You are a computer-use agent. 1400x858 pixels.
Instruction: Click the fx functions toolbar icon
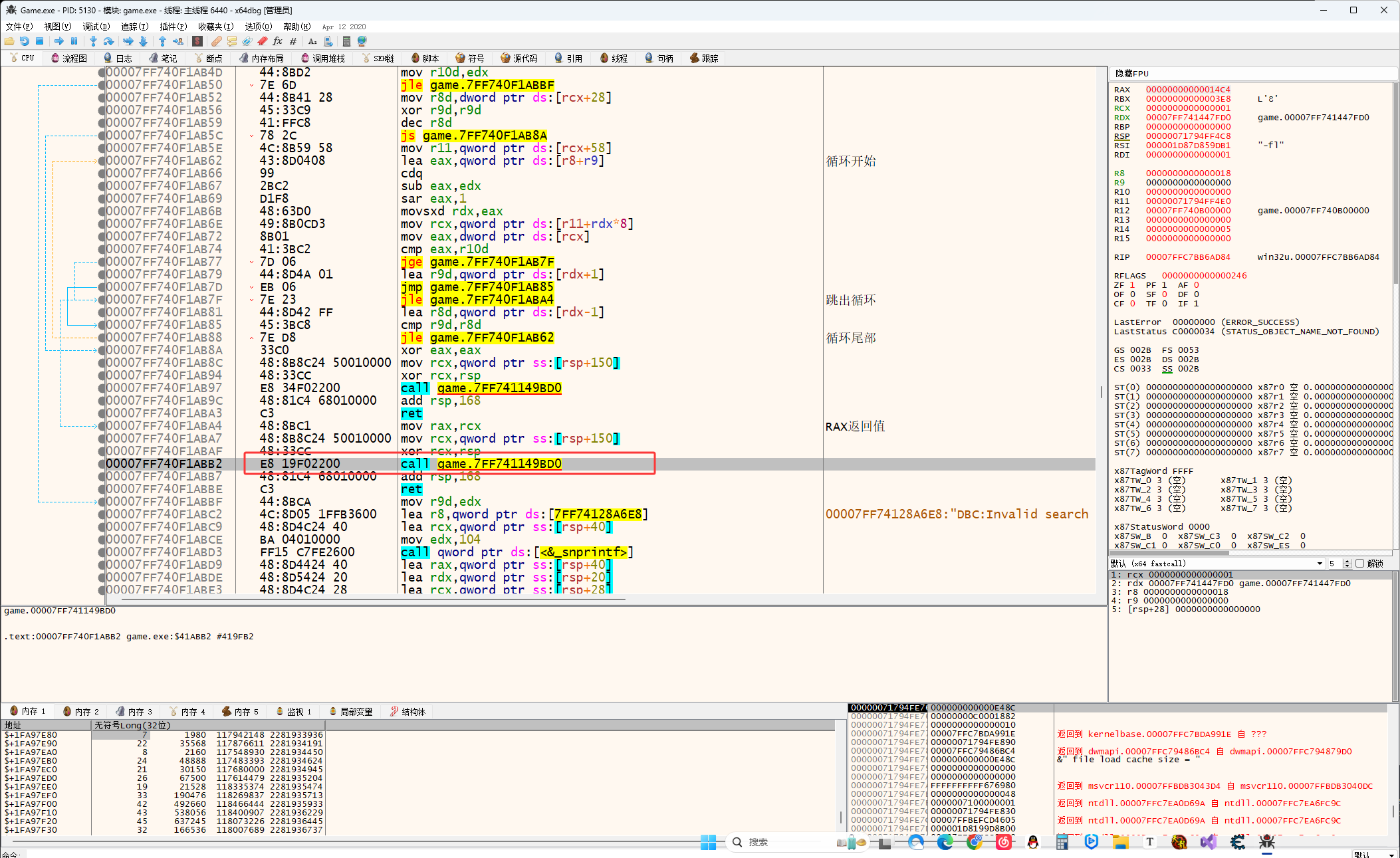pyautogui.click(x=277, y=41)
